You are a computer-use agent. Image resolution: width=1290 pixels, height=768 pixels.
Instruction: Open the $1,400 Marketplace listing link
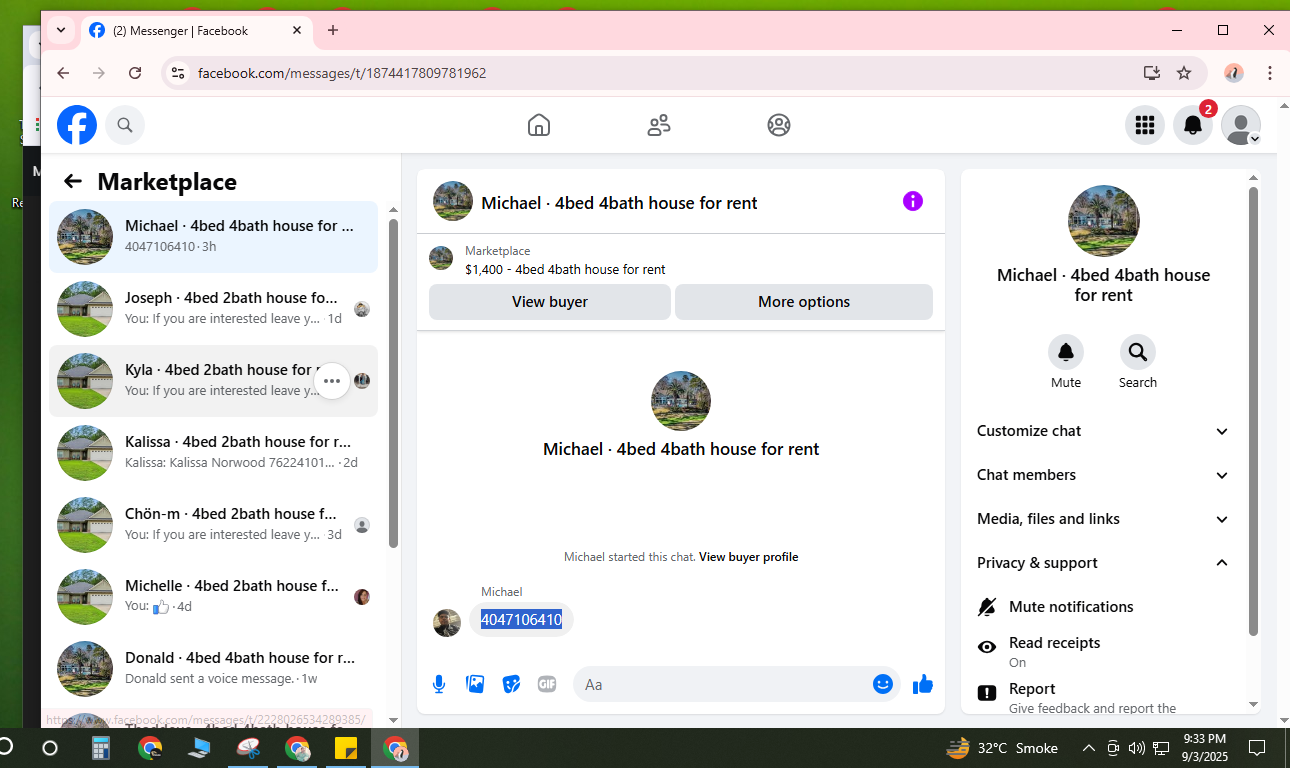(x=565, y=269)
